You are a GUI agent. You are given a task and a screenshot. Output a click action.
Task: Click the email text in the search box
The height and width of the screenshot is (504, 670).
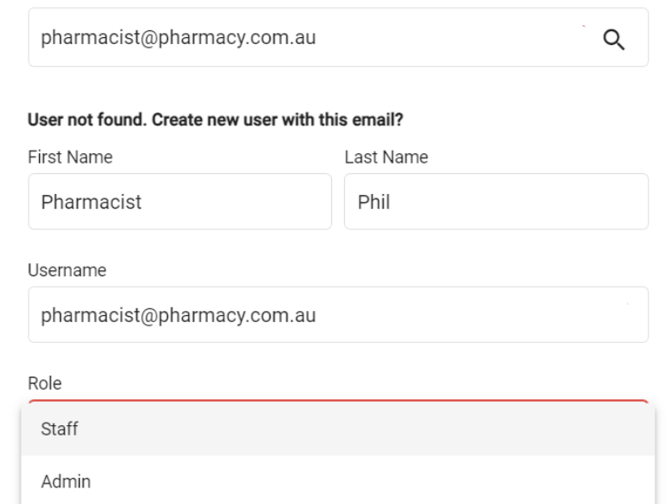tap(178, 38)
